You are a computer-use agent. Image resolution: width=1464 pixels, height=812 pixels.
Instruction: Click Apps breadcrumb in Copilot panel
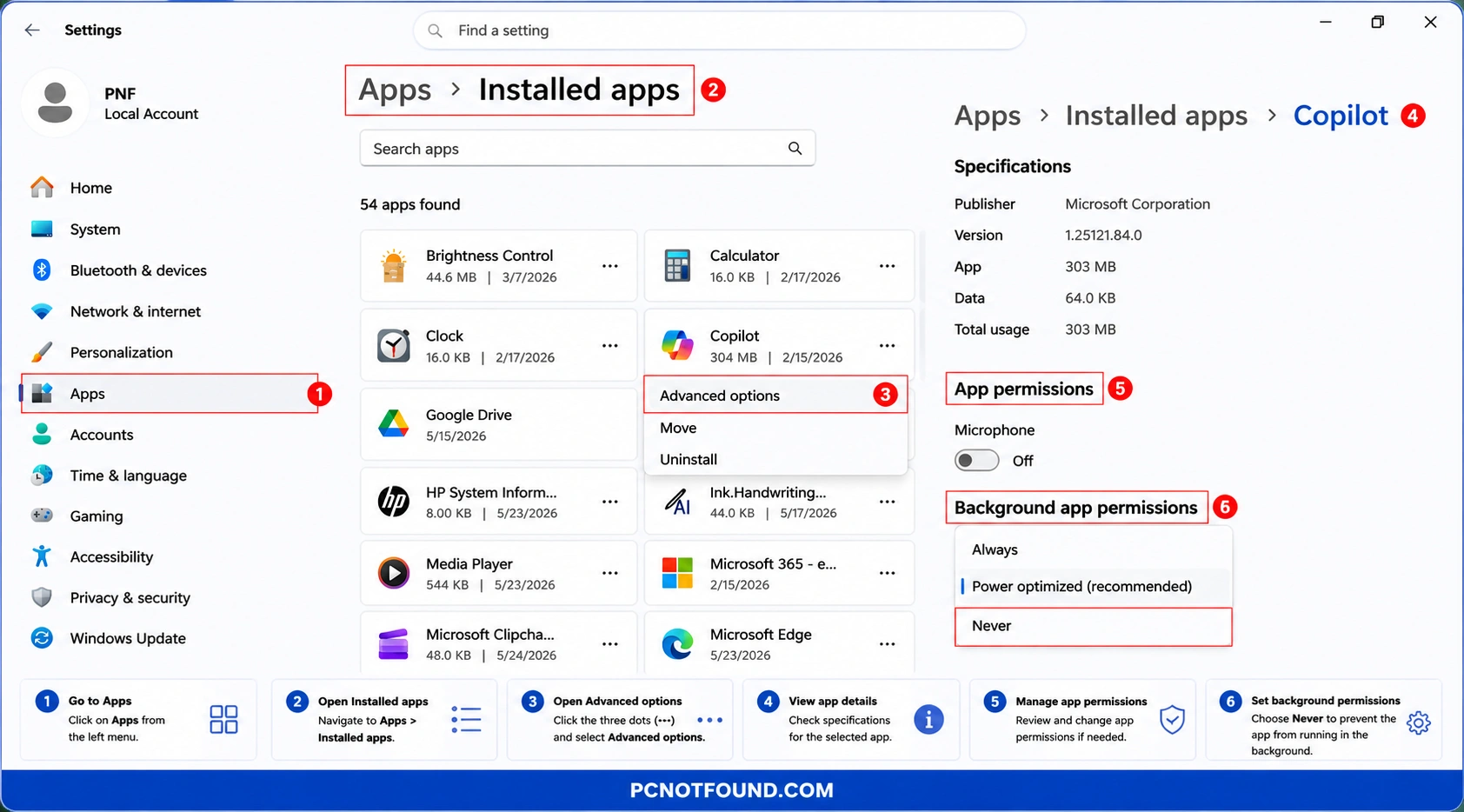click(988, 116)
